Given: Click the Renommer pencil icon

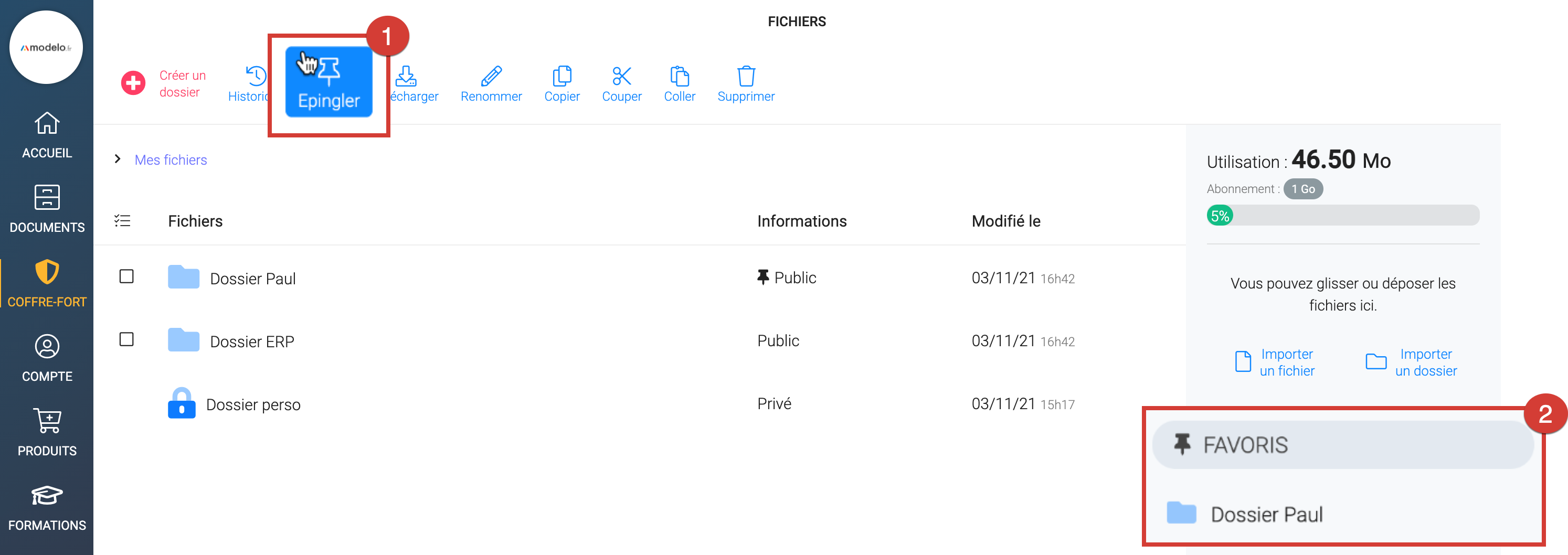Looking at the screenshot, I should click(491, 76).
